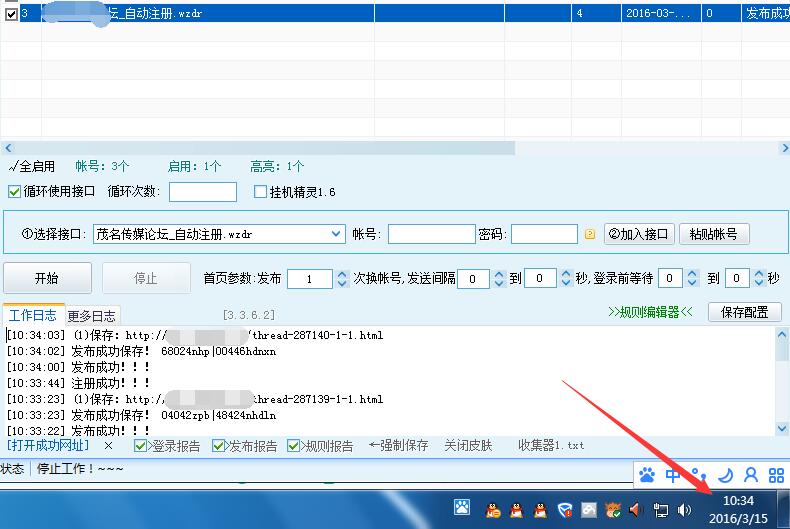Open the user profile icon in input toolbar
This screenshot has height=529, width=790.
pyautogui.click(x=751, y=475)
